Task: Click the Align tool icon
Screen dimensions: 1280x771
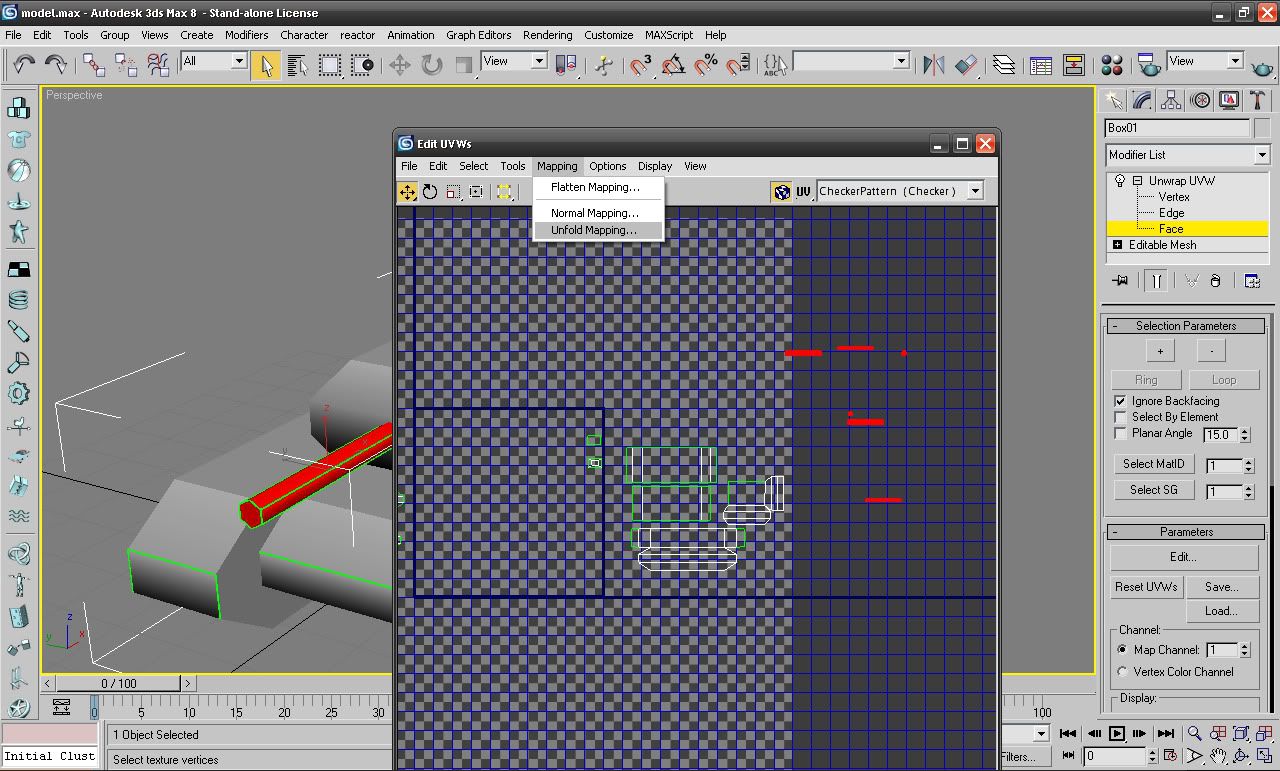Action: point(965,65)
